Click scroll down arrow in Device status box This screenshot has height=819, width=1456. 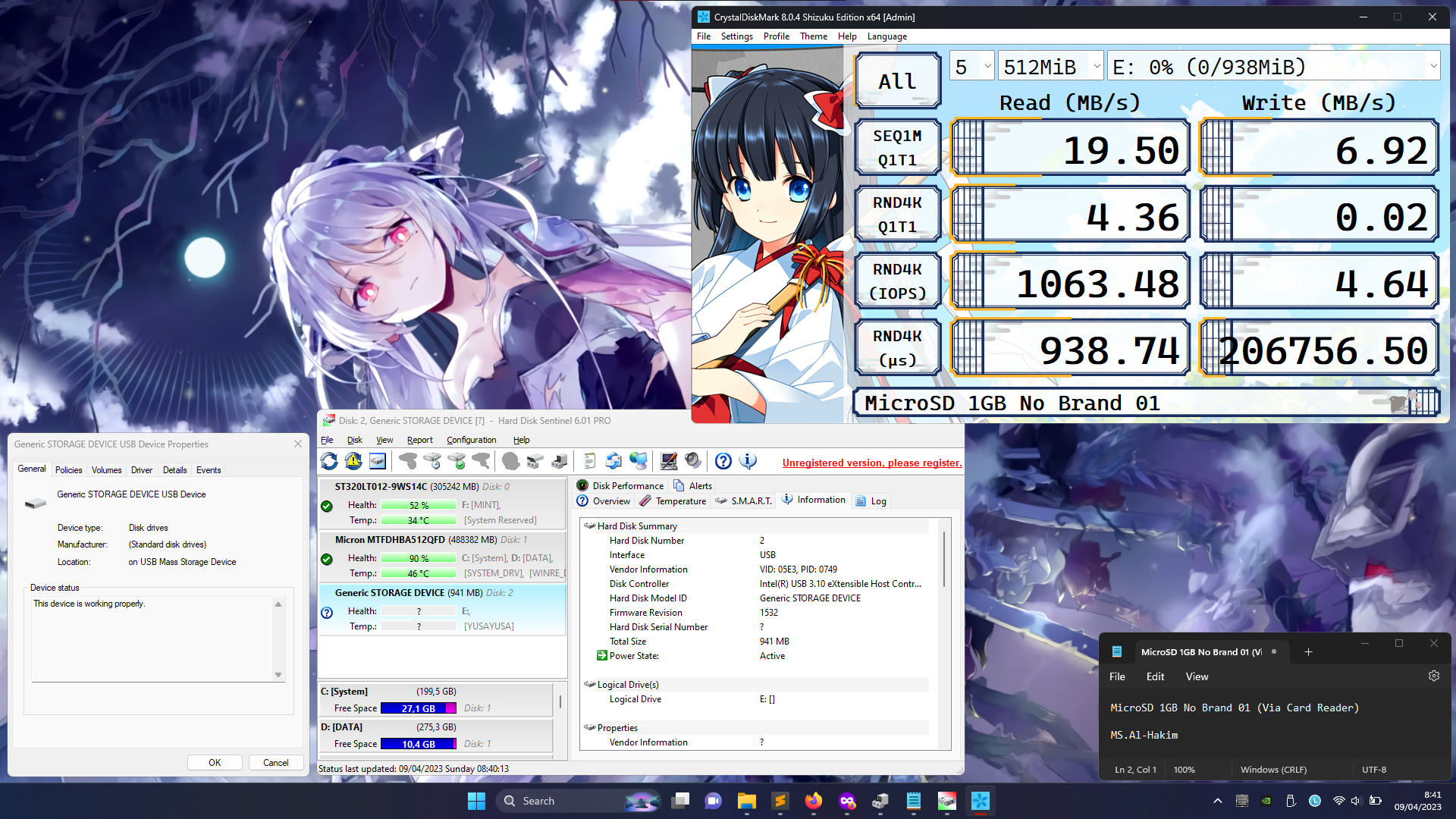(278, 675)
